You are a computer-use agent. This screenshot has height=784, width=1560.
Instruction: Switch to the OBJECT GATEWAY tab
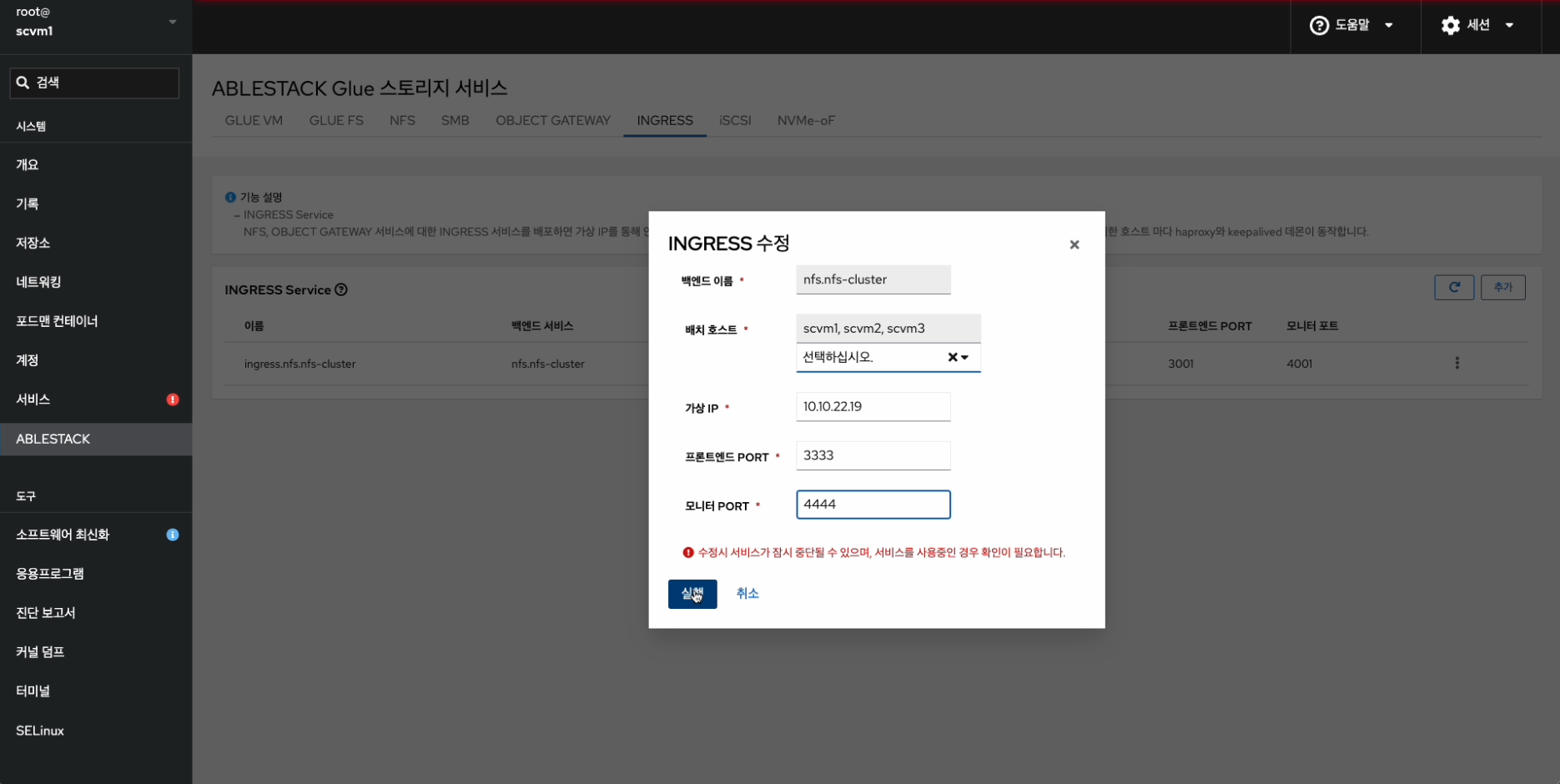(x=552, y=120)
